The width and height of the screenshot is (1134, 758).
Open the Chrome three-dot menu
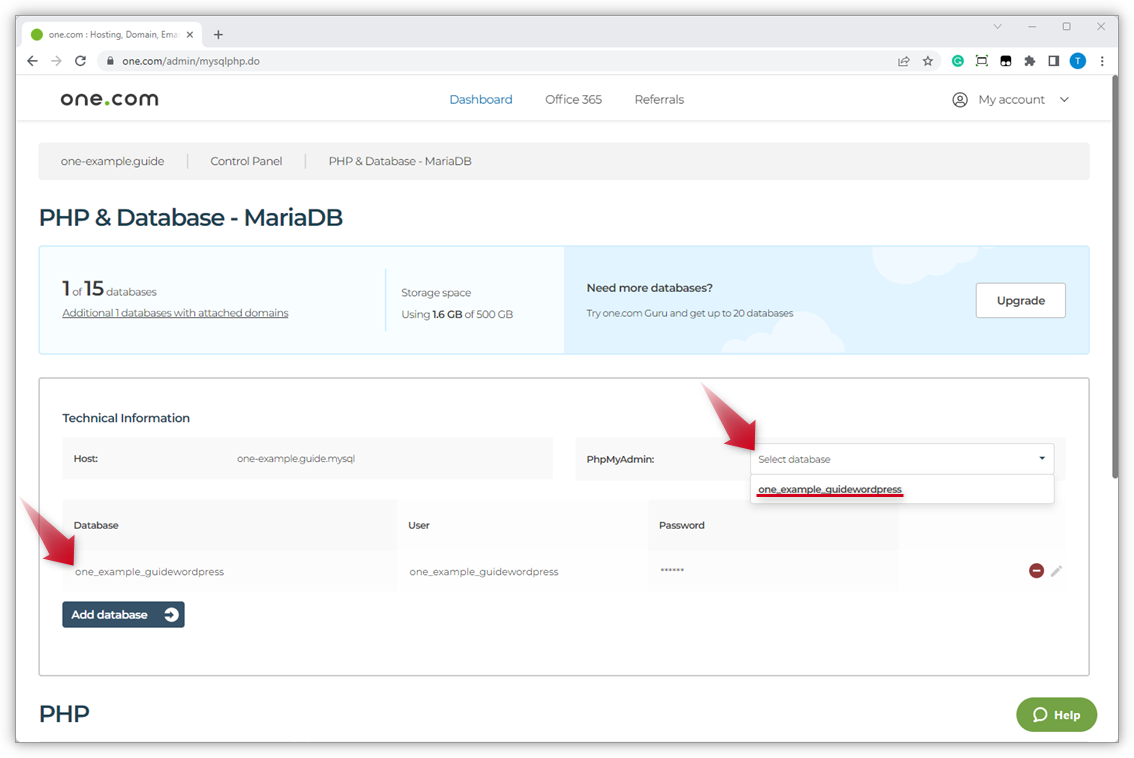point(1102,61)
